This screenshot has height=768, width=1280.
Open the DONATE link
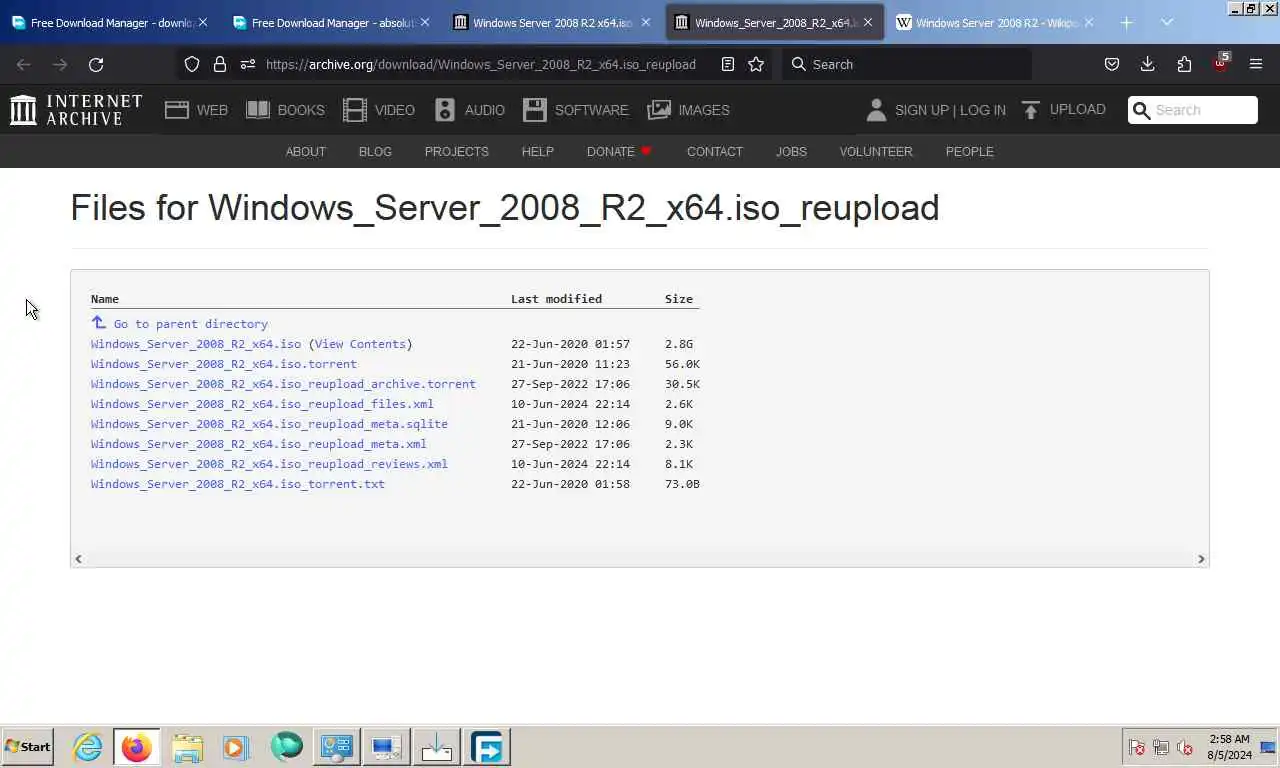coord(619,152)
